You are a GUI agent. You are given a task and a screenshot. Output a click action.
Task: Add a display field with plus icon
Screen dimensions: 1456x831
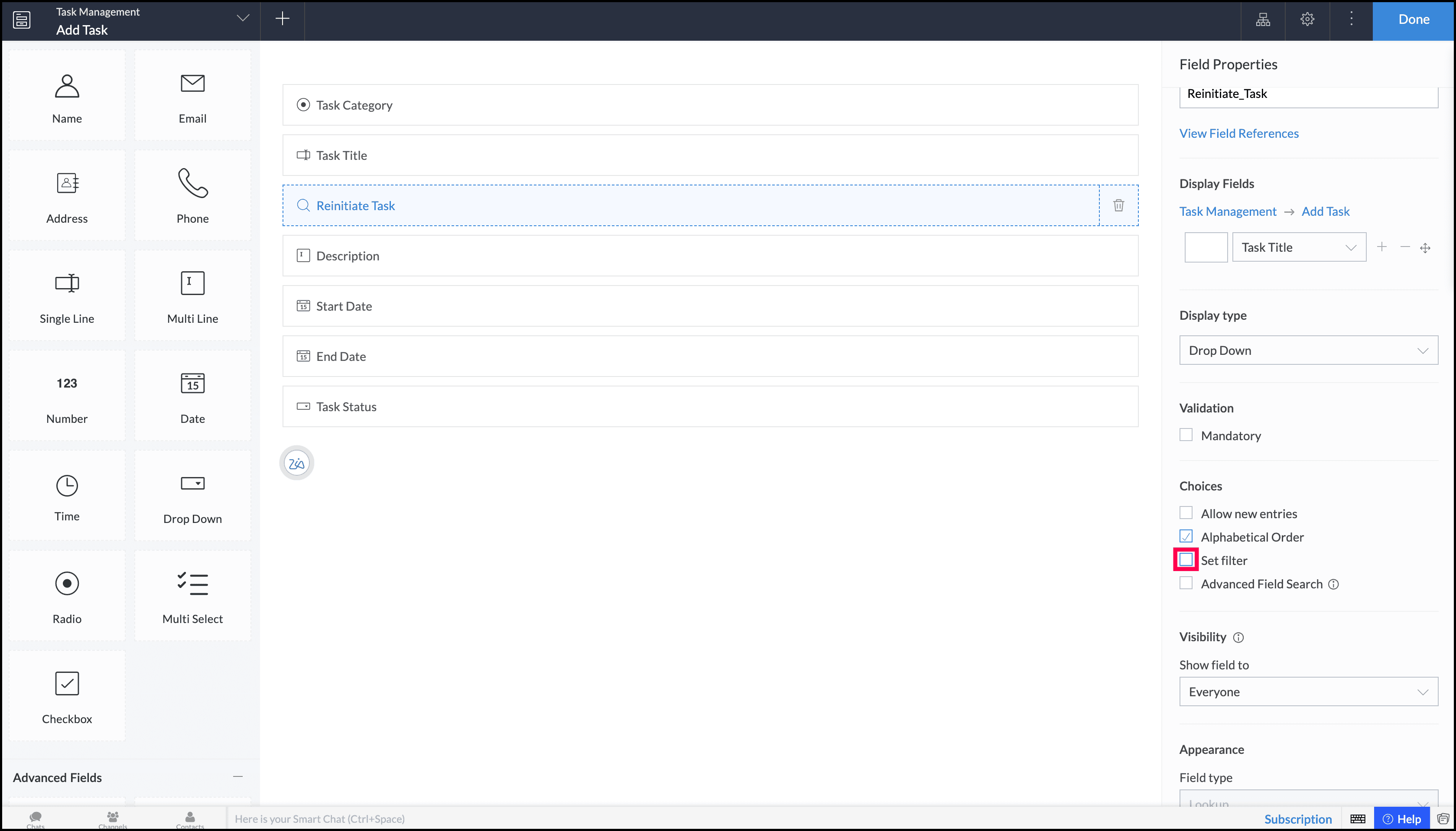(1381, 247)
